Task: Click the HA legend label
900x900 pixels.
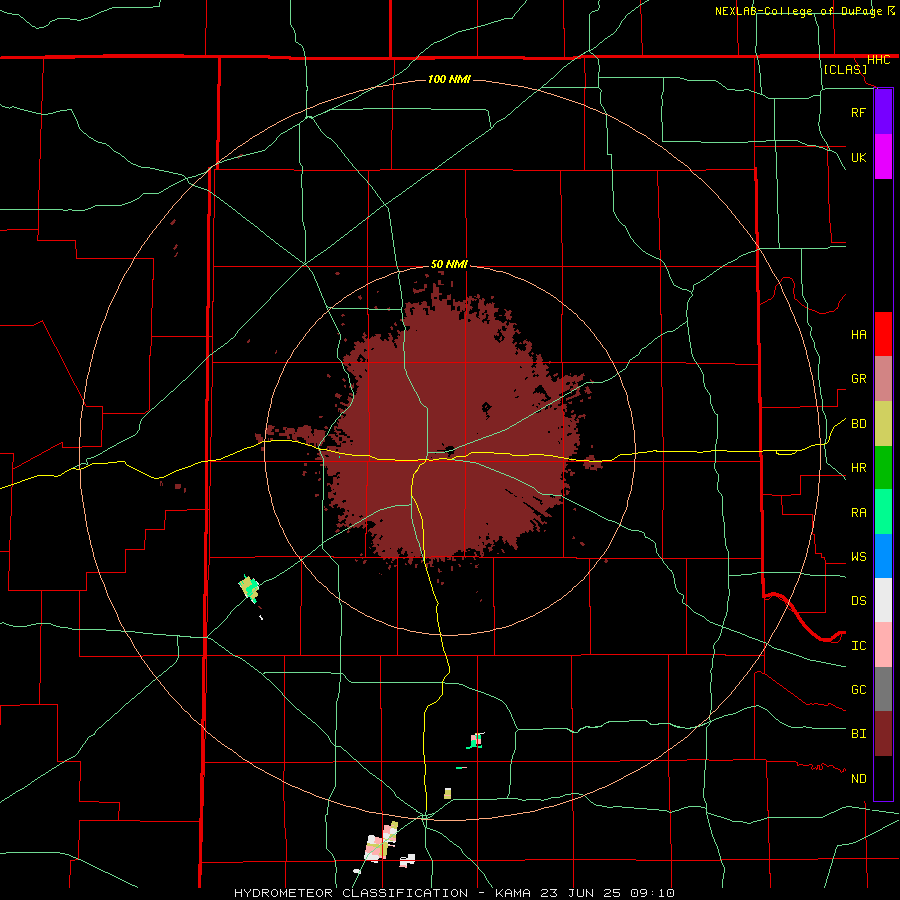Action: (858, 335)
